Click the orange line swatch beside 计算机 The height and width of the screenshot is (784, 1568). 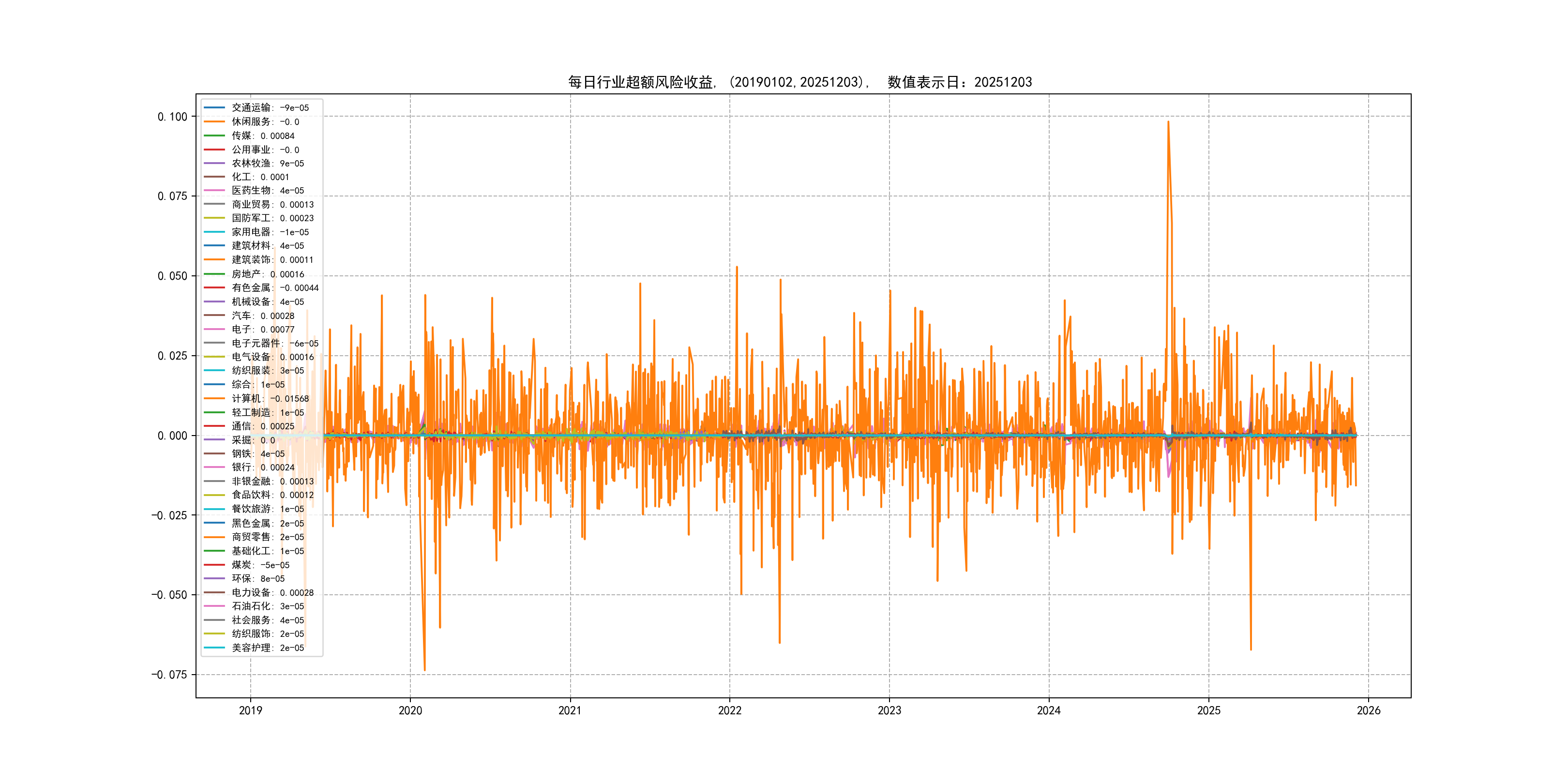tap(214, 399)
